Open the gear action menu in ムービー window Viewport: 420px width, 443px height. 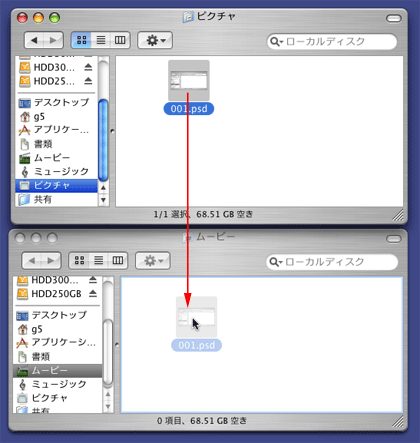[x=153, y=260]
